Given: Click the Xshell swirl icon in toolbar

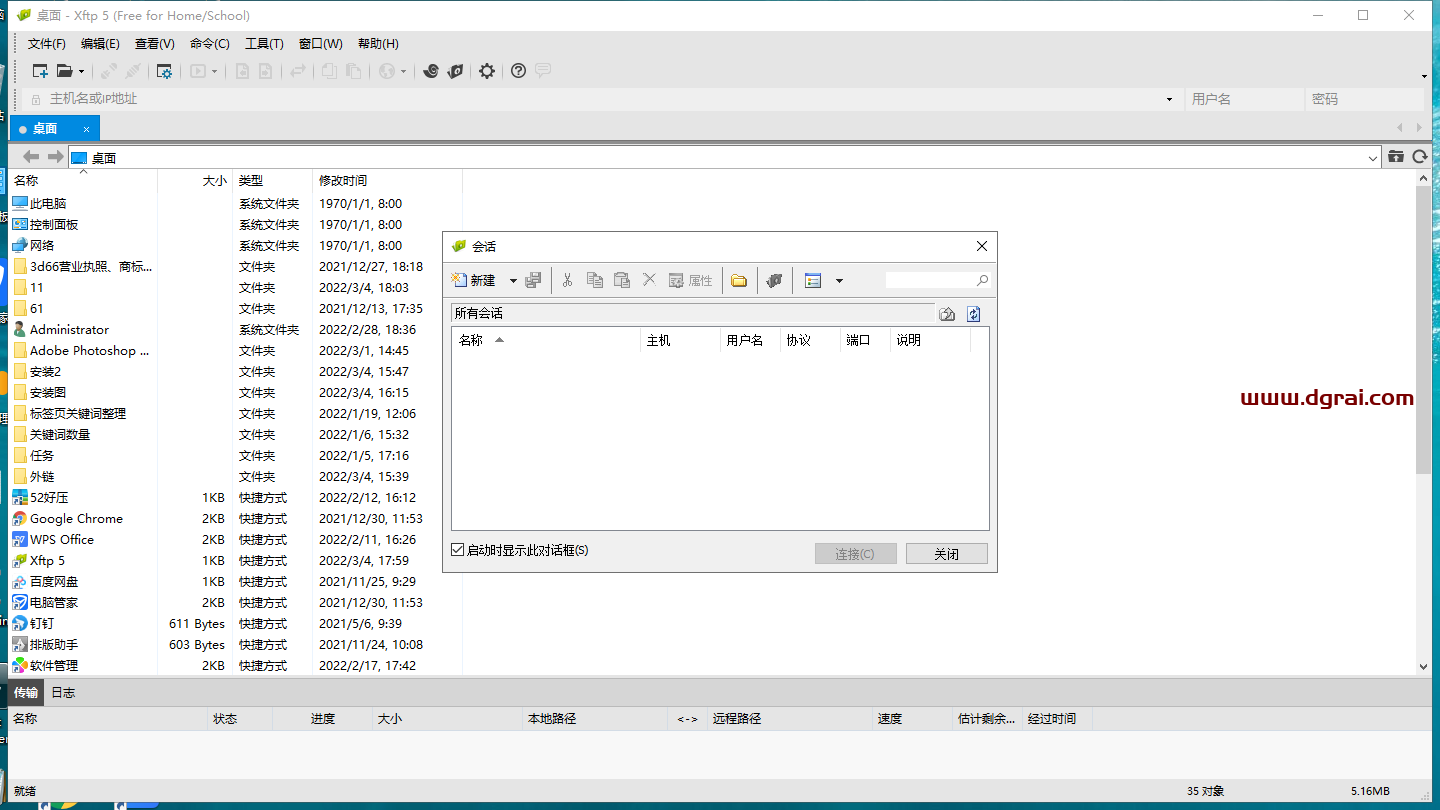Looking at the screenshot, I should tap(431, 71).
